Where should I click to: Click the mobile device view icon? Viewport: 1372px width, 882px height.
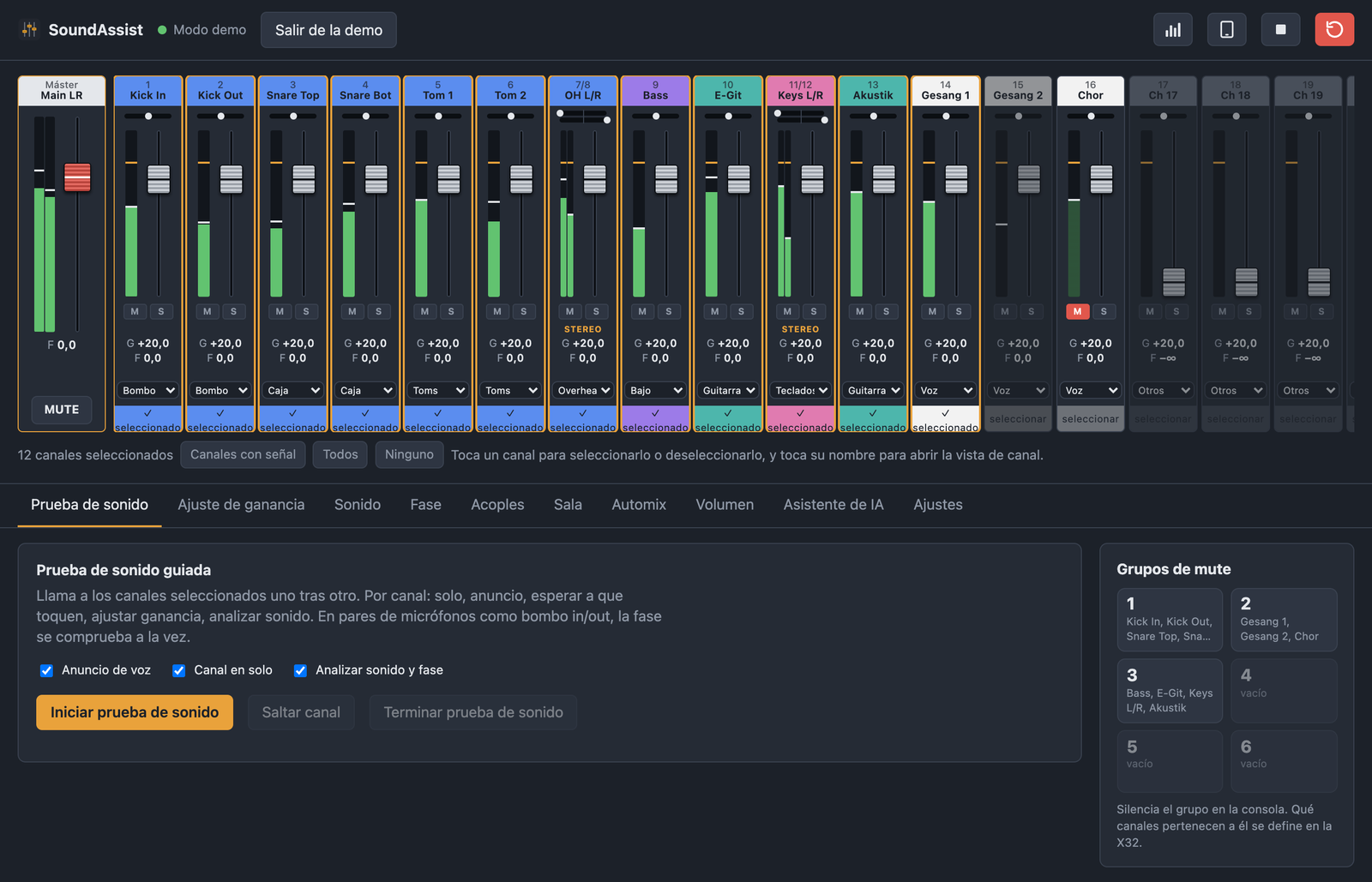point(1227,29)
